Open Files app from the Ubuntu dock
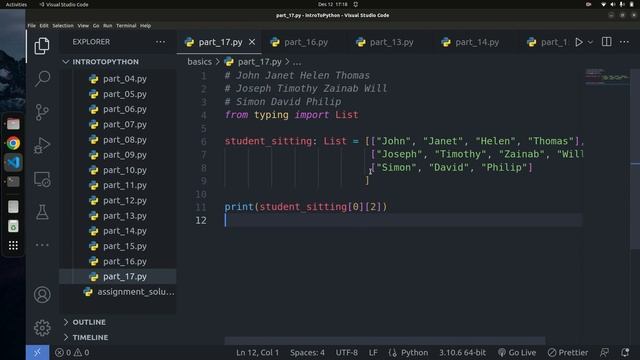Screen dimensions: 640x360 point(13,124)
